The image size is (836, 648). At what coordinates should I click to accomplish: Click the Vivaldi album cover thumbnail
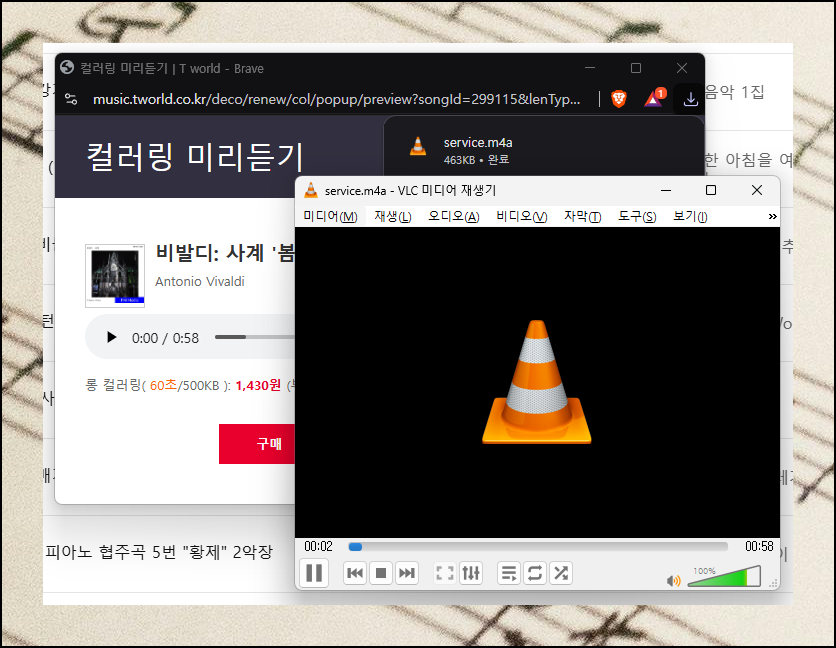[x=115, y=276]
